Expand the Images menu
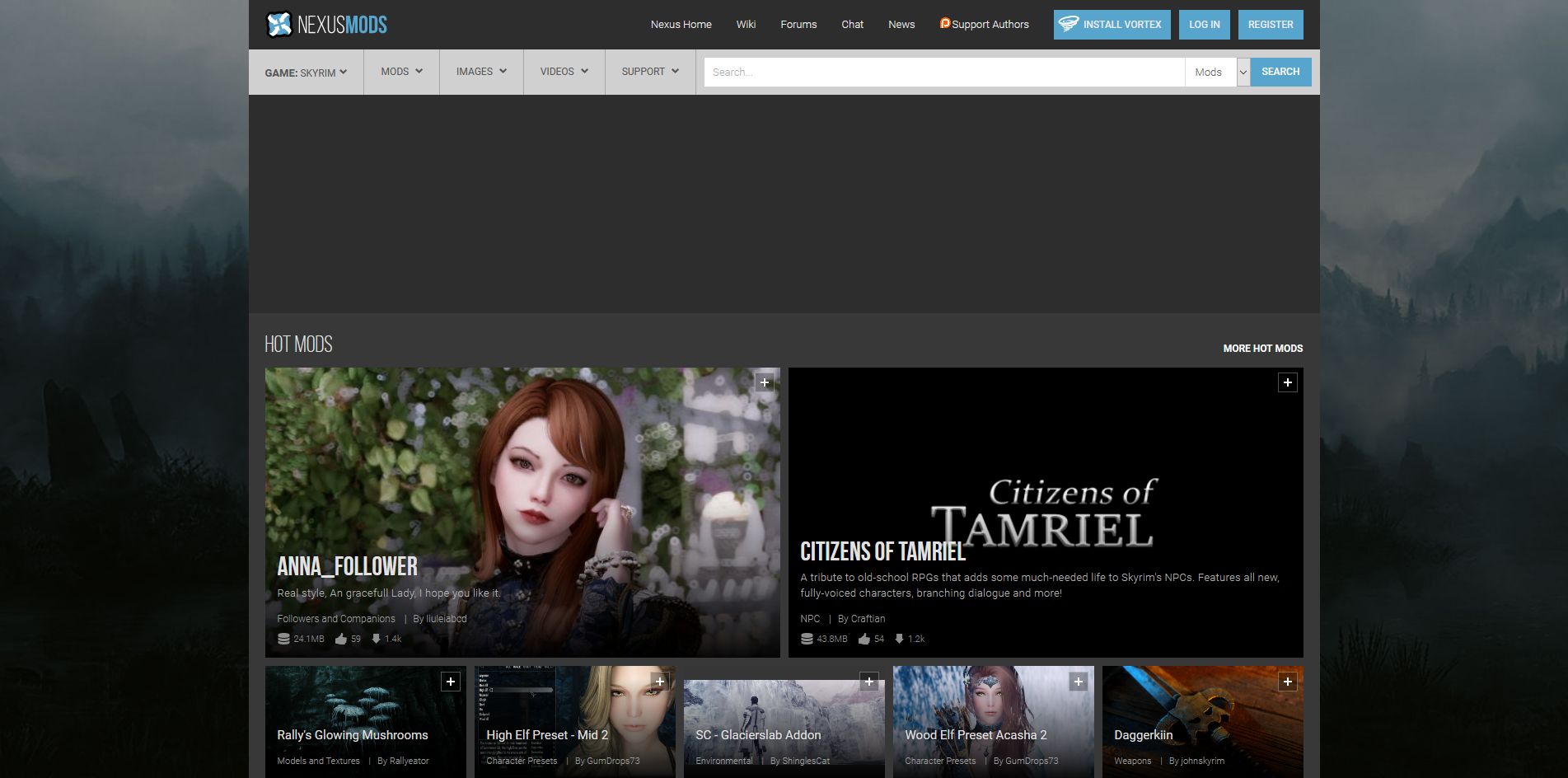 click(x=481, y=72)
